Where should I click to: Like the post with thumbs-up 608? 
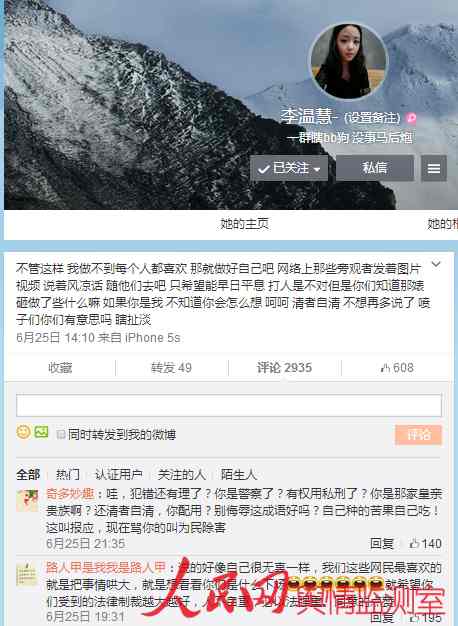pos(397,368)
